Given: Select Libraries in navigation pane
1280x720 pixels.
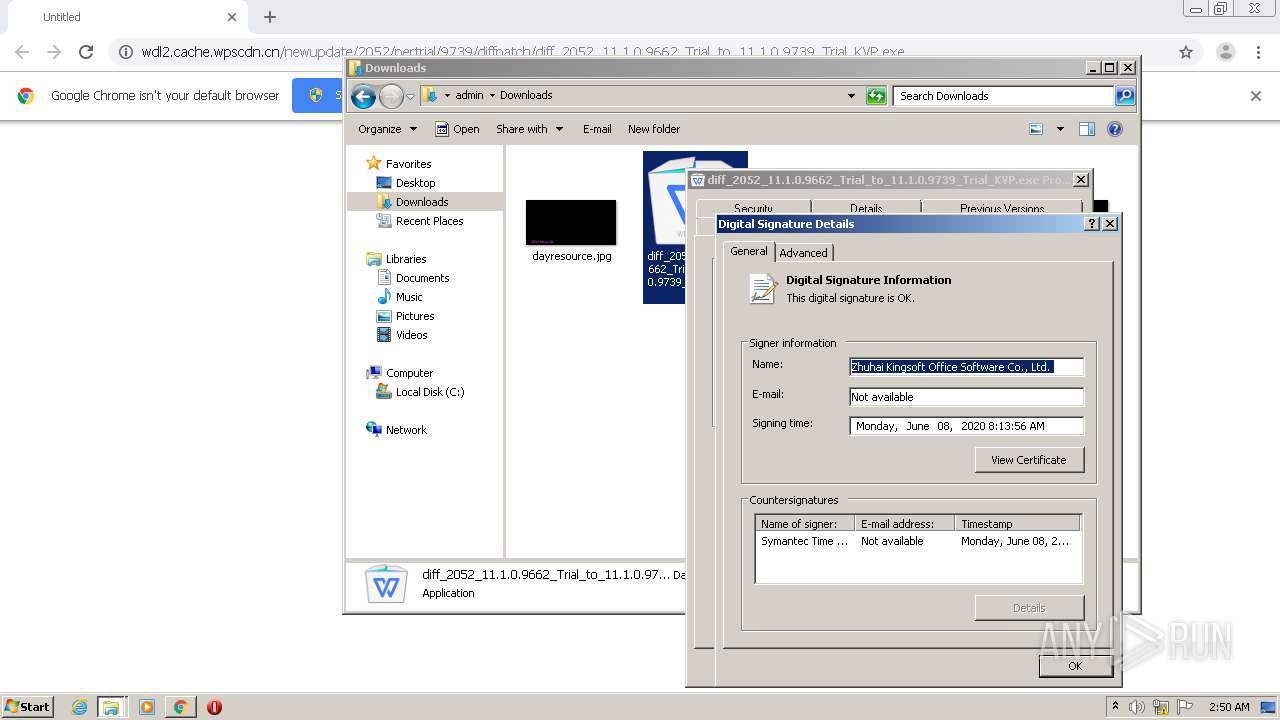Looking at the screenshot, I should tap(406, 259).
